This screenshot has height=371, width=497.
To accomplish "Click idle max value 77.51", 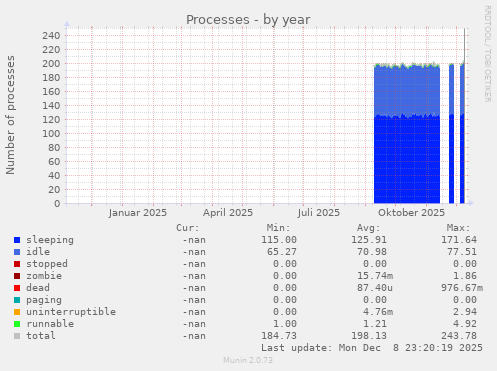I will (462, 252).
